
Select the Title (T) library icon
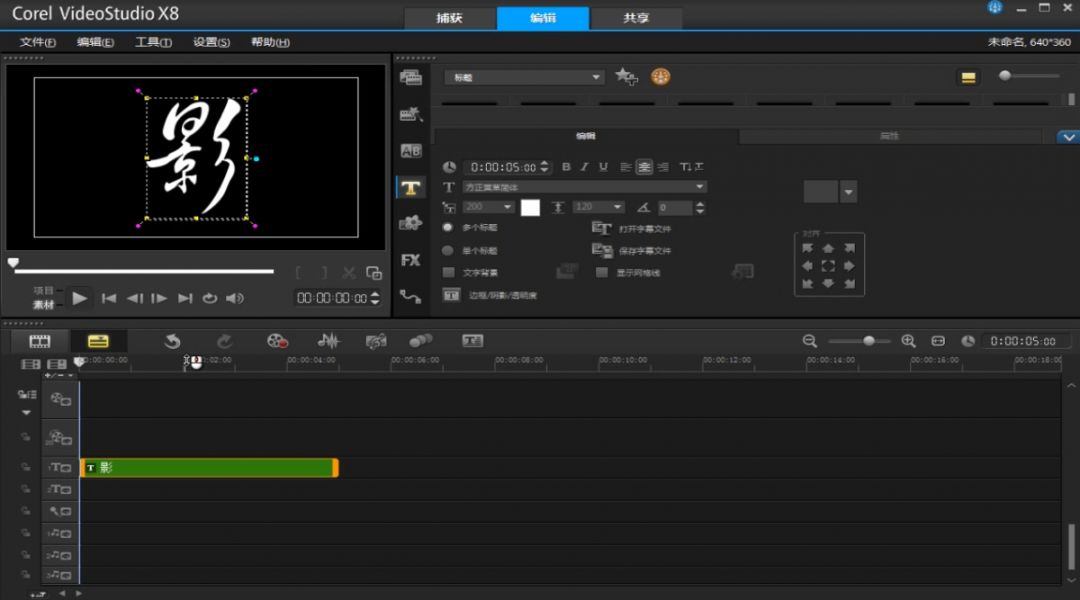tap(410, 187)
